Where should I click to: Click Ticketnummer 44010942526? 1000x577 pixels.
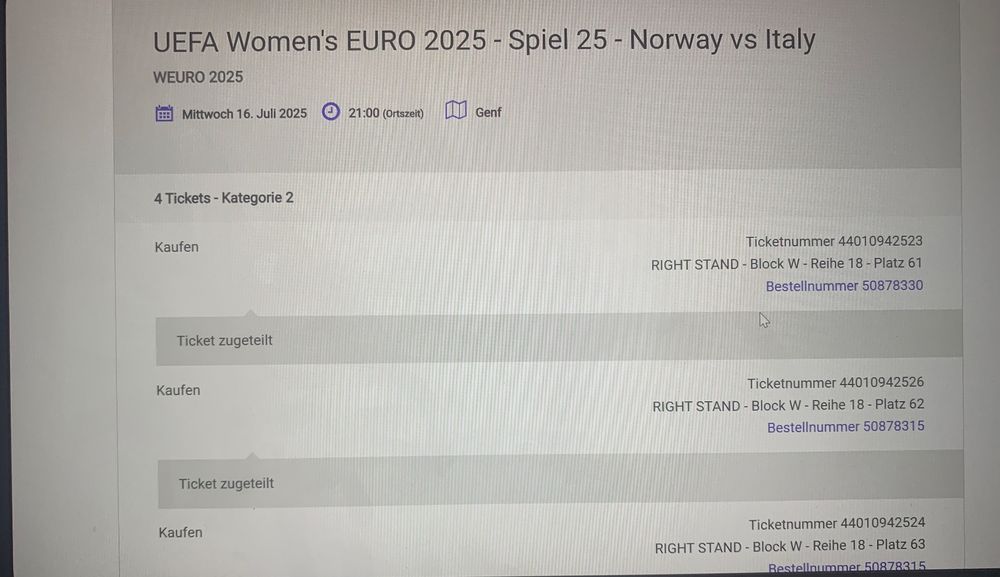835,383
